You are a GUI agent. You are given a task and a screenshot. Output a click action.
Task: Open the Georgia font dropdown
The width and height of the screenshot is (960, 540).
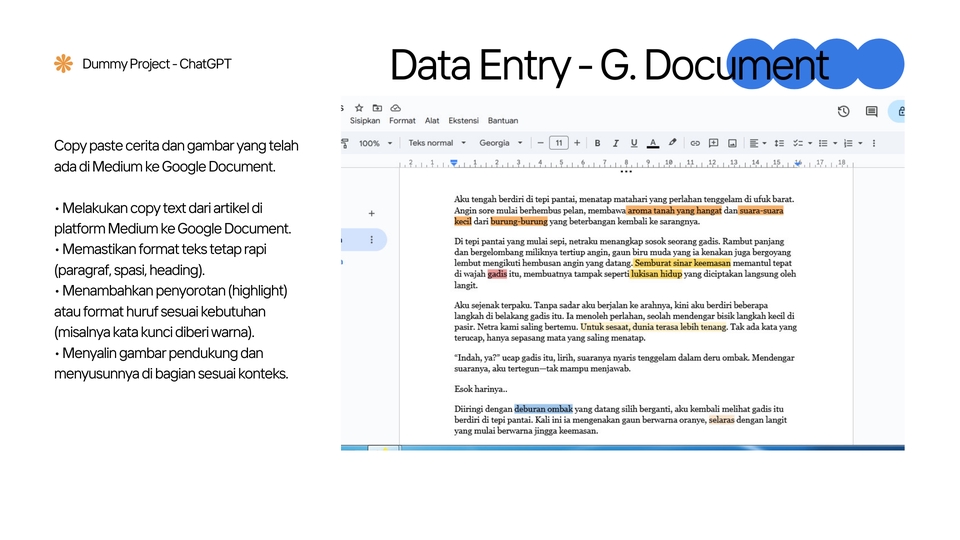coord(501,143)
